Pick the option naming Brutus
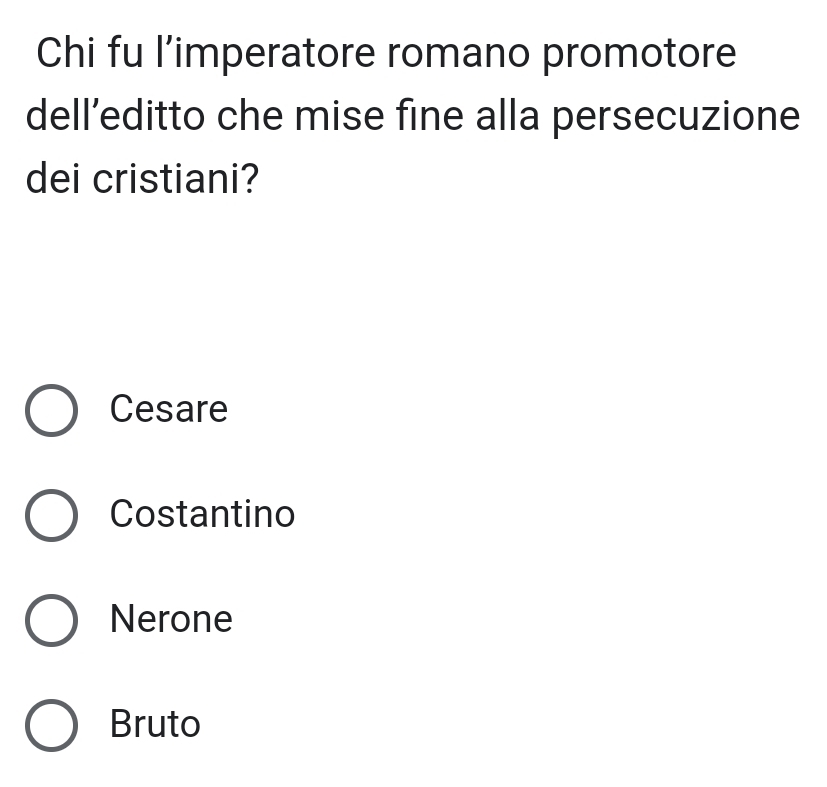This screenshot has width=827, height=787. point(51,724)
